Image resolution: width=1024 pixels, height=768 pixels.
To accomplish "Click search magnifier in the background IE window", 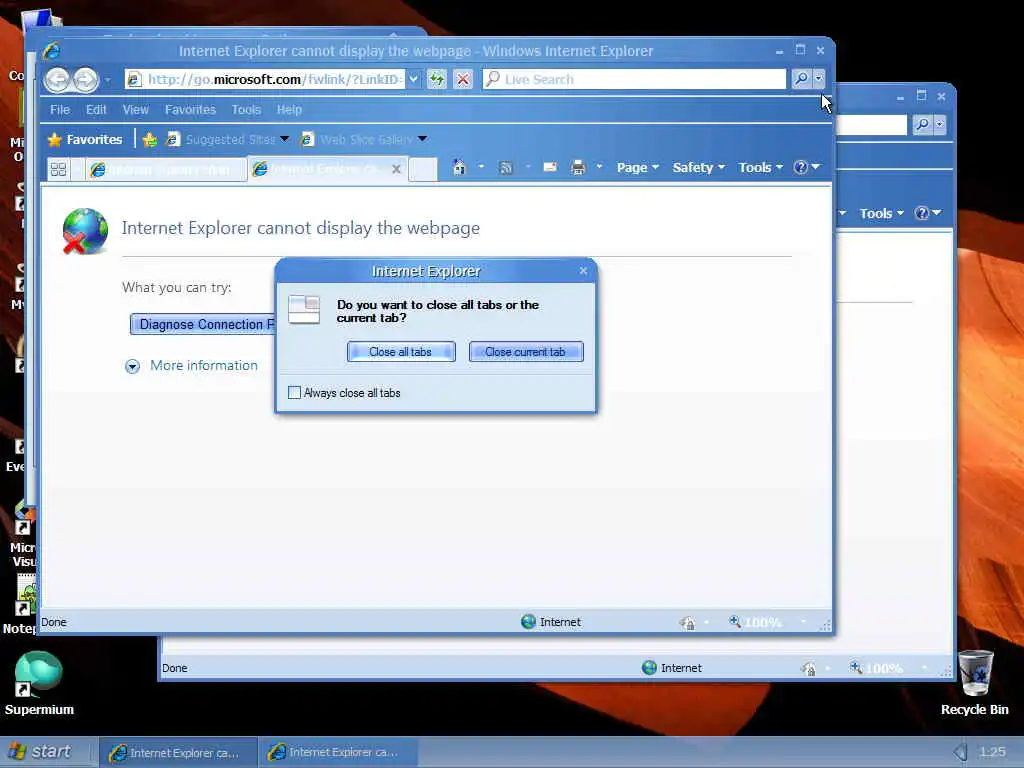I will 922,124.
